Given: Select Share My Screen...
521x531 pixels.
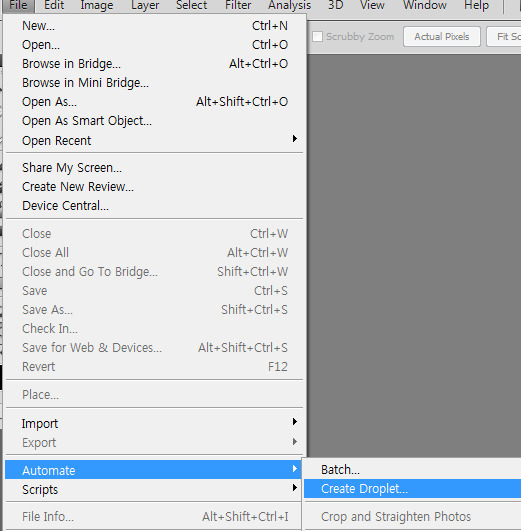Looking at the screenshot, I should pos(154,168).
